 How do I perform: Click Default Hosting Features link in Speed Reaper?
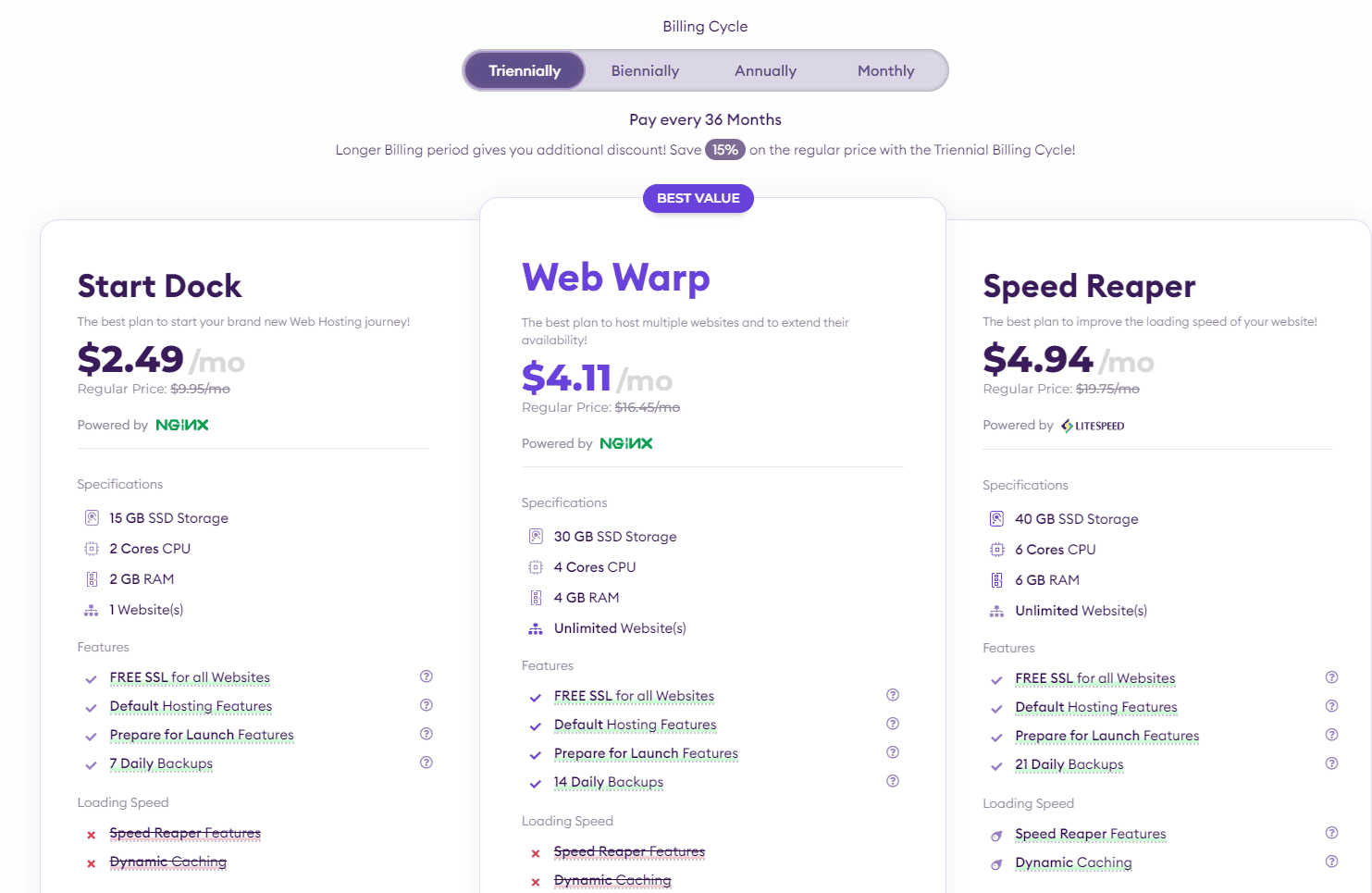pyautogui.click(x=1095, y=707)
